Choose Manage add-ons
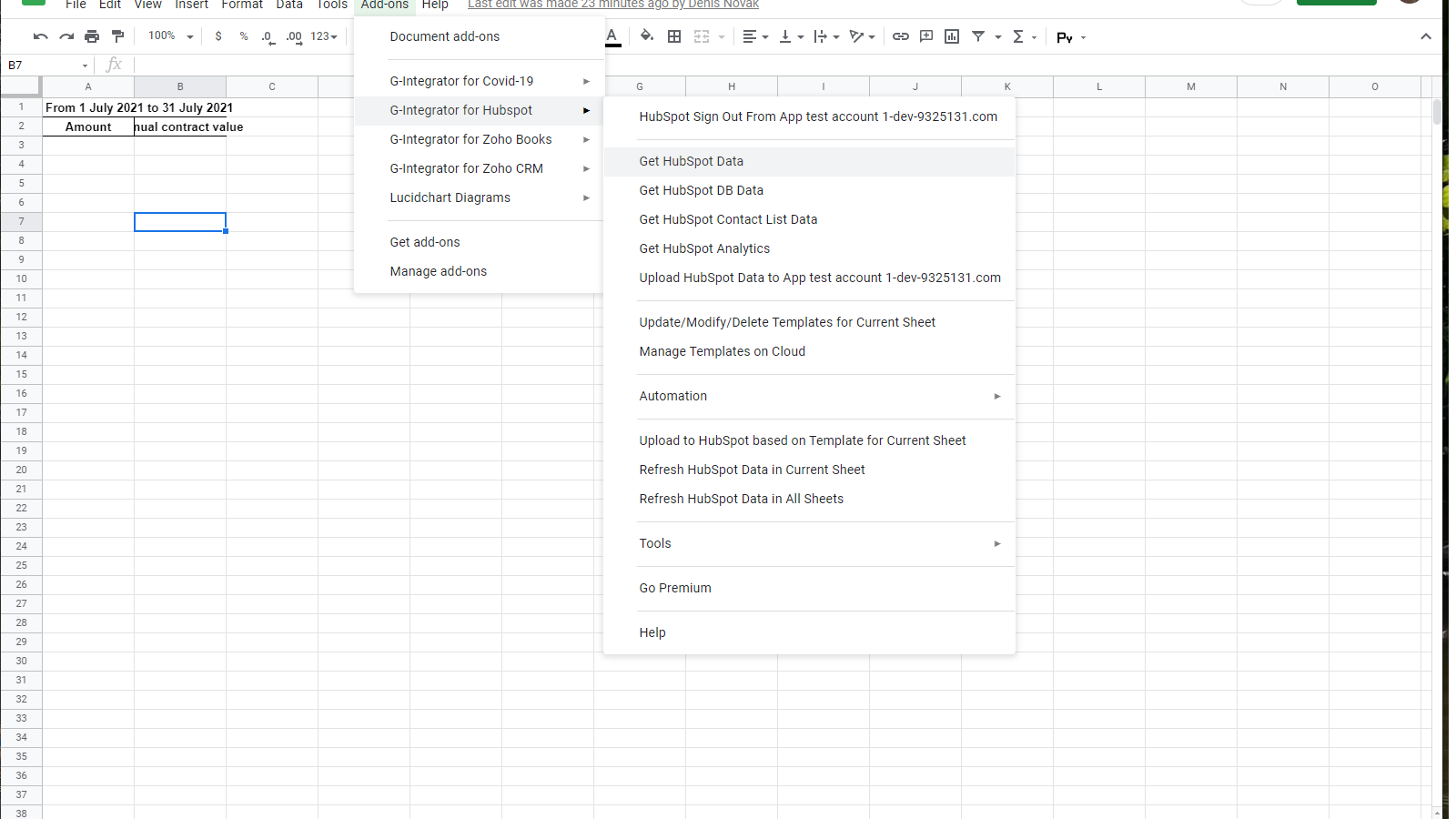 (480, 271)
